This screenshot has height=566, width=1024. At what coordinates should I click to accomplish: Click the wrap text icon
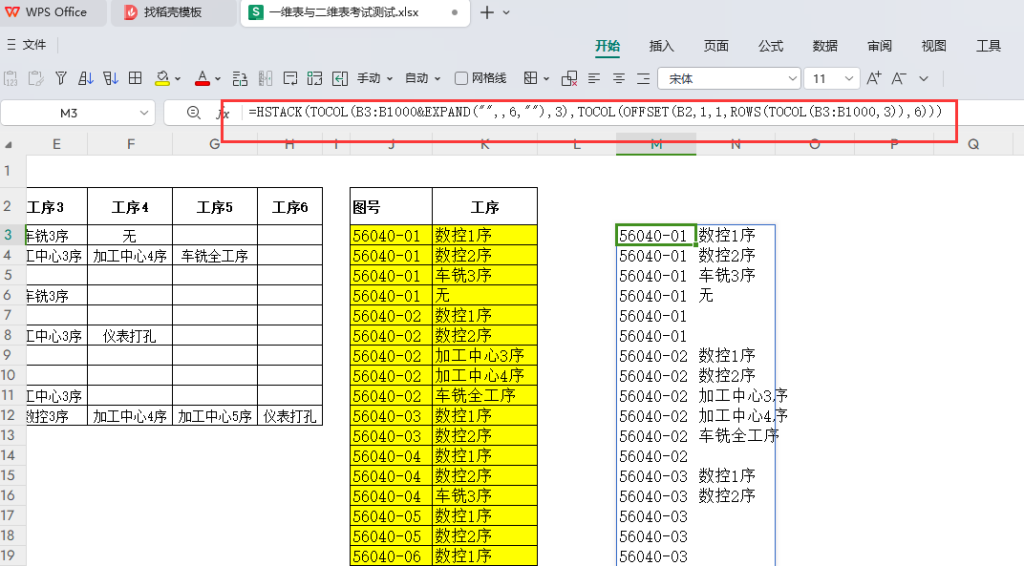click(290, 78)
